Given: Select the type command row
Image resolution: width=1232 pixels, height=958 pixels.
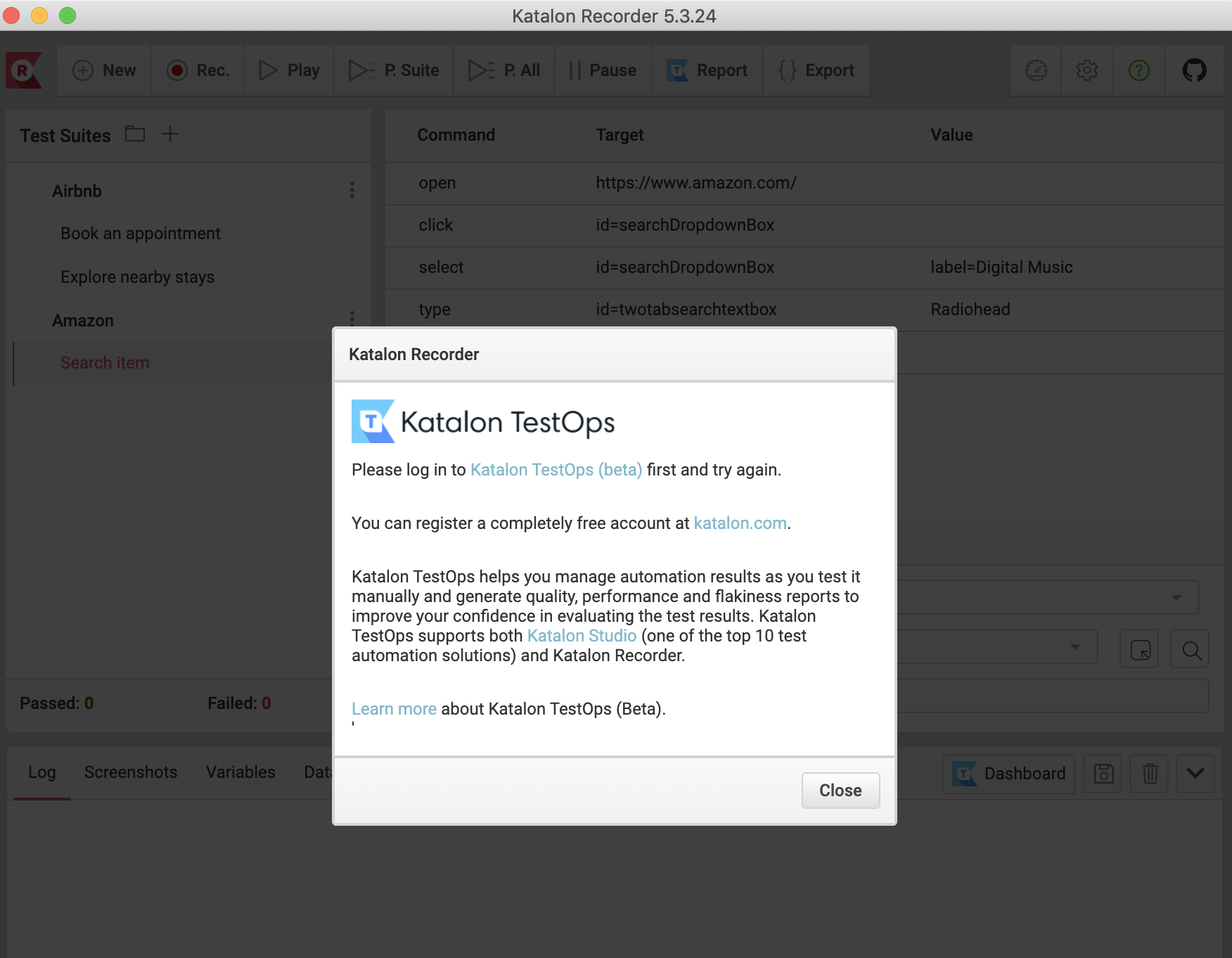Looking at the screenshot, I should 804,309.
